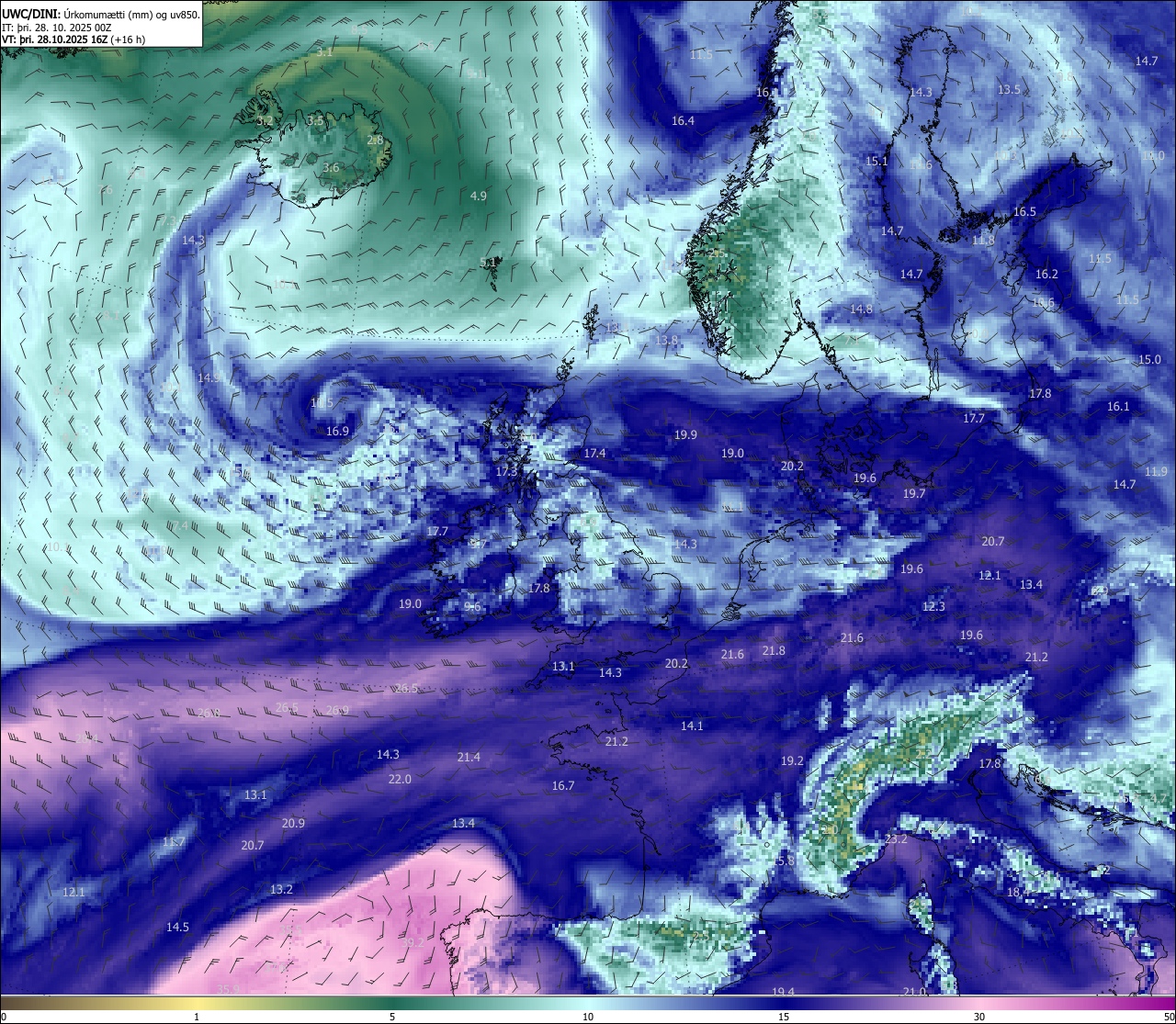Click the 2.8 value over eastern Iceland
Viewport: 1176px width, 1024px height.
[375, 140]
